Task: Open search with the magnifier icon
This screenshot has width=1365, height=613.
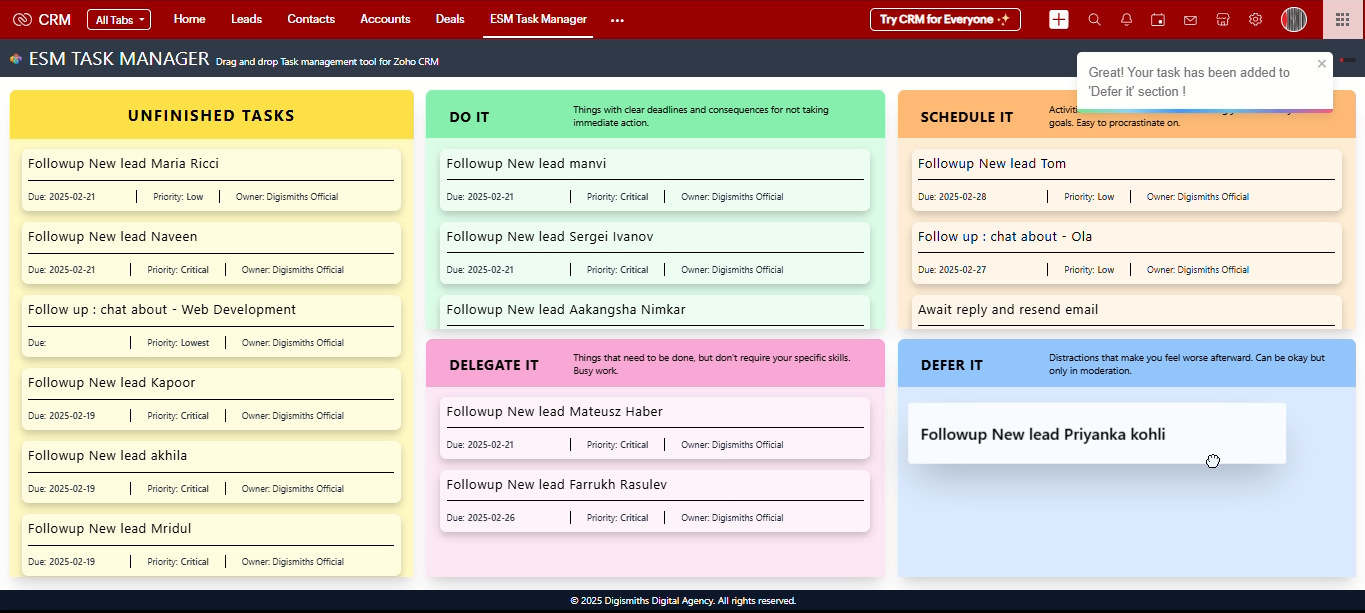Action: (x=1094, y=20)
